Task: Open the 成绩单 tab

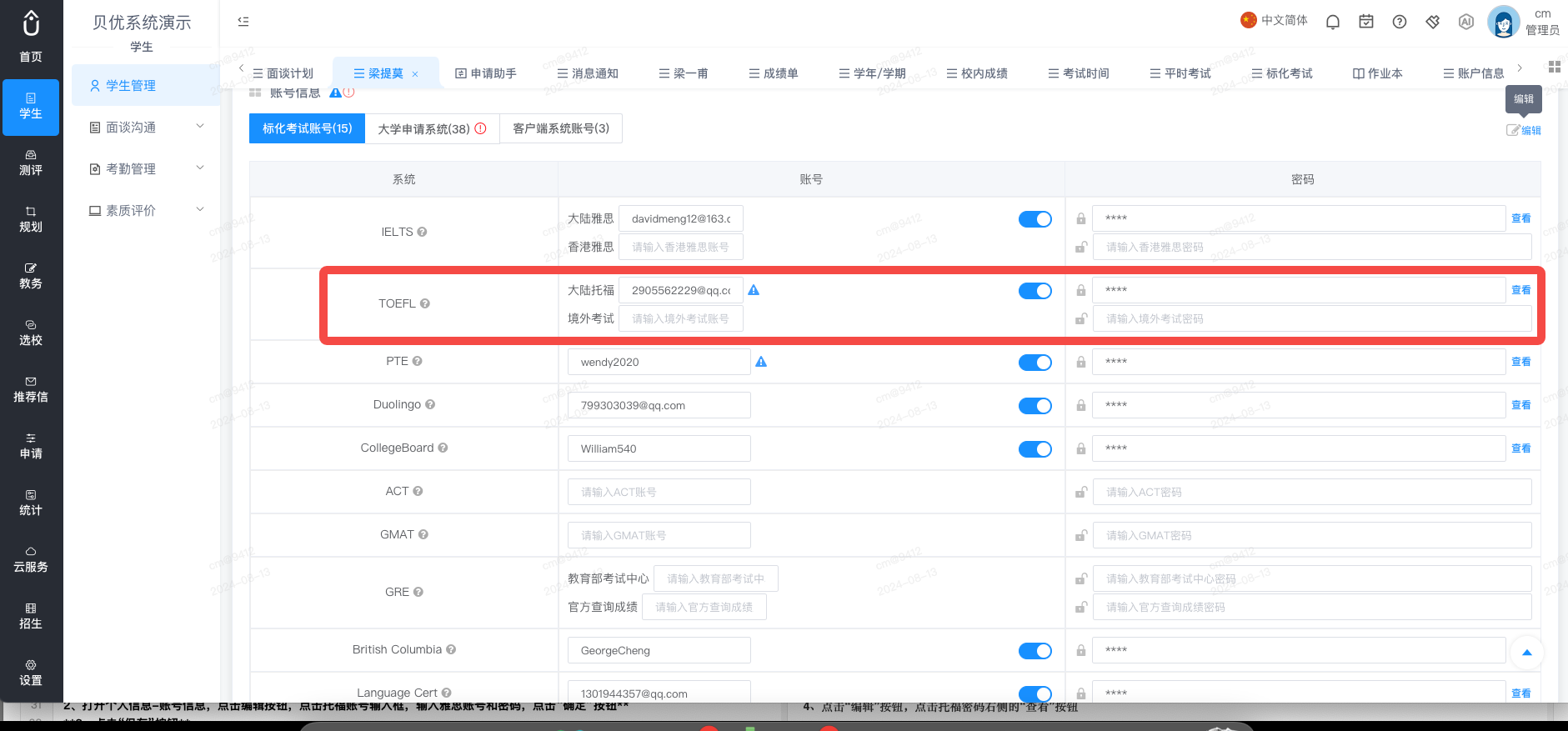Action: pos(773,73)
